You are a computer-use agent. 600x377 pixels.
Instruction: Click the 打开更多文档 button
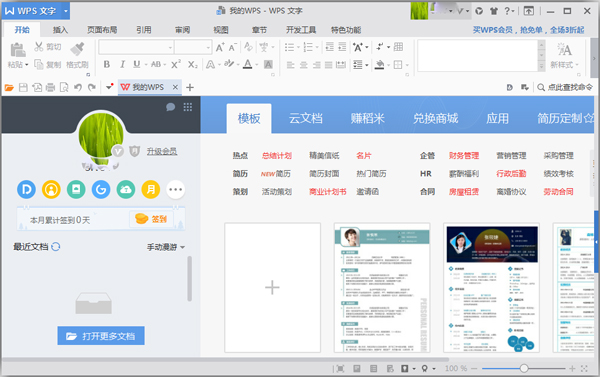point(101,336)
